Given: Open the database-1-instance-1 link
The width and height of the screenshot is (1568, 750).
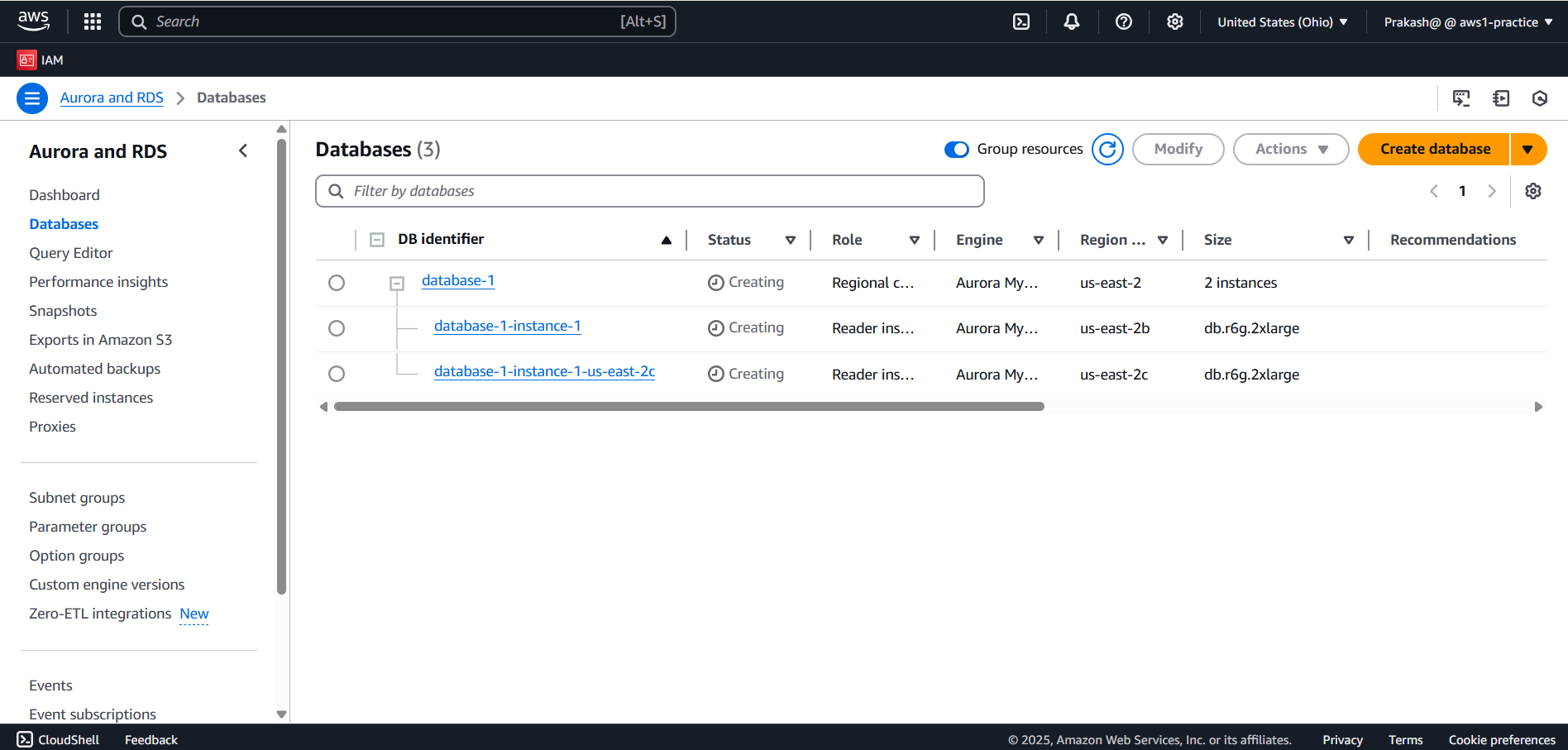Looking at the screenshot, I should pos(508,326).
